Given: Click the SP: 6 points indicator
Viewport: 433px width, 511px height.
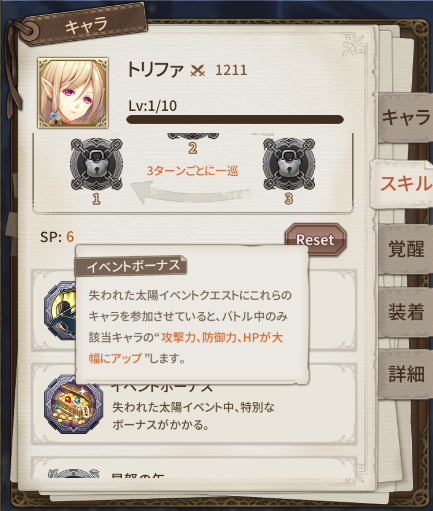Looking at the screenshot, I should (x=57, y=237).
